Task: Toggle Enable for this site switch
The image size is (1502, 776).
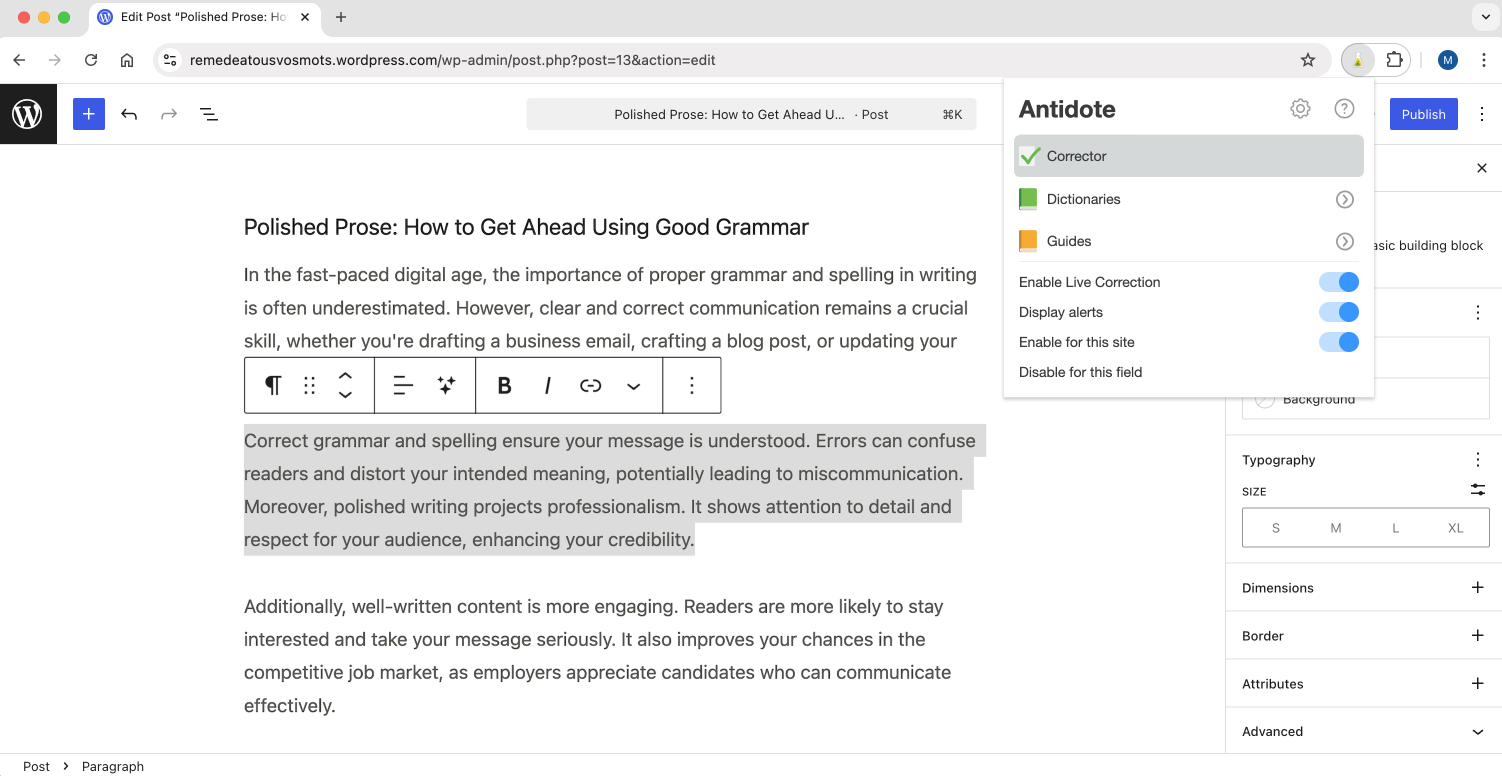Action: point(1339,342)
